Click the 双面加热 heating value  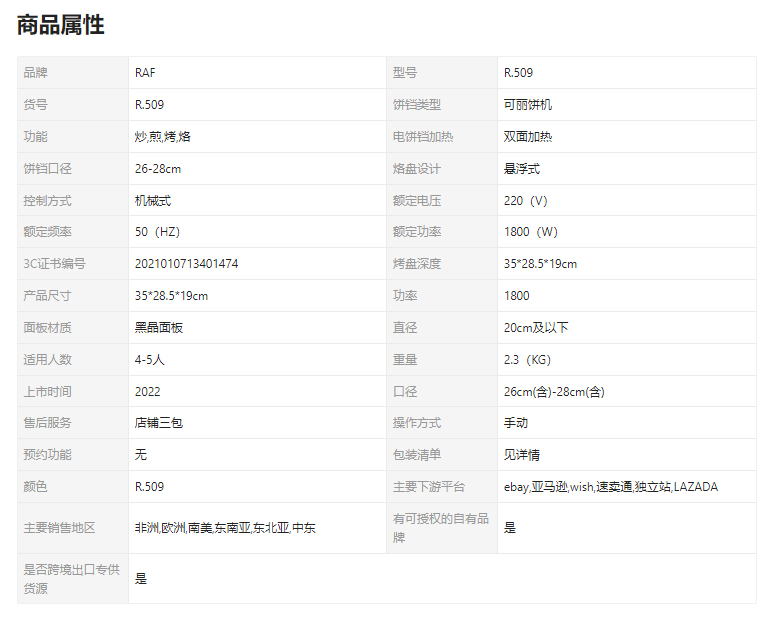(527, 137)
